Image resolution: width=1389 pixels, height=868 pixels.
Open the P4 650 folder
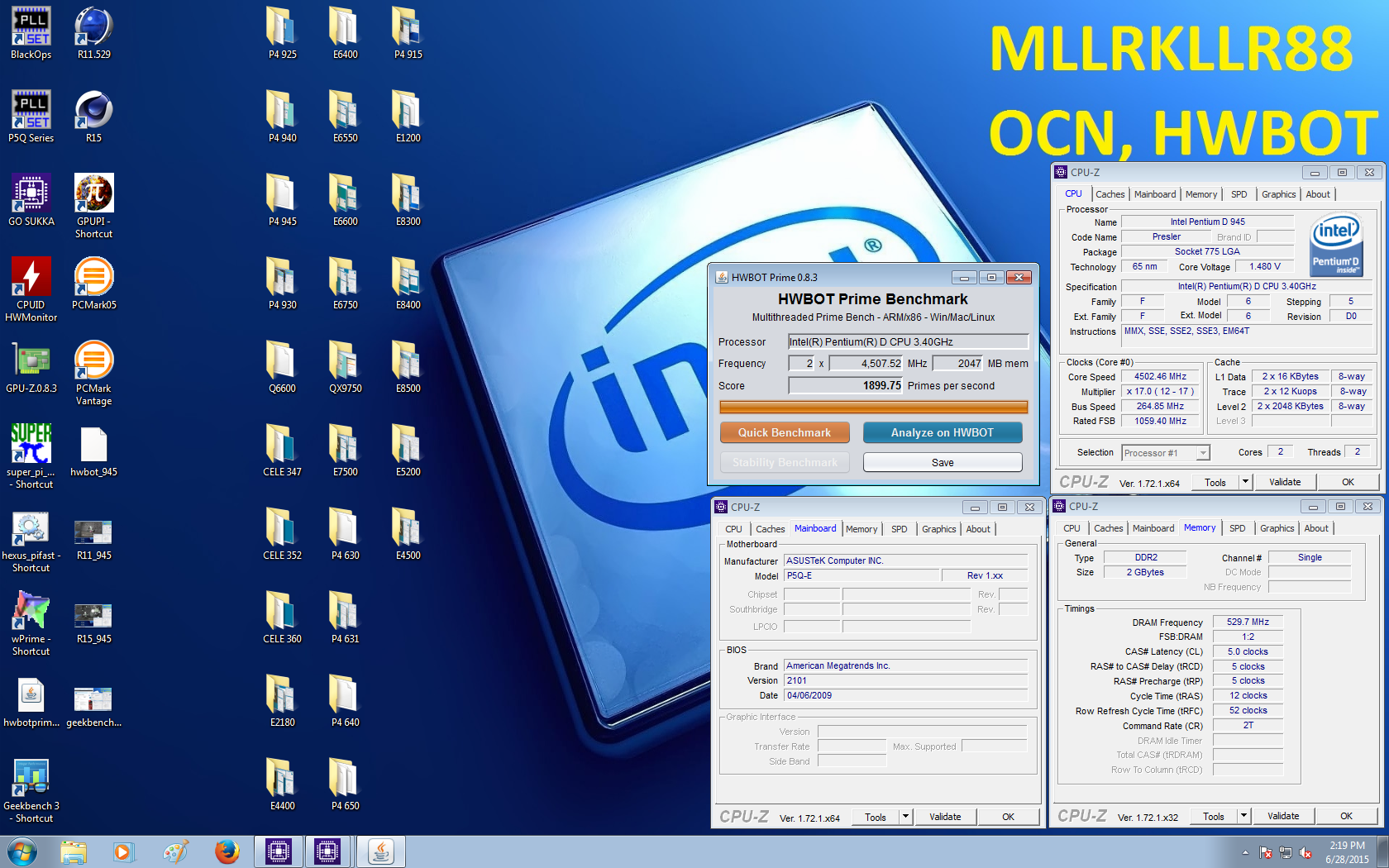pyautogui.click(x=345, y=785)
